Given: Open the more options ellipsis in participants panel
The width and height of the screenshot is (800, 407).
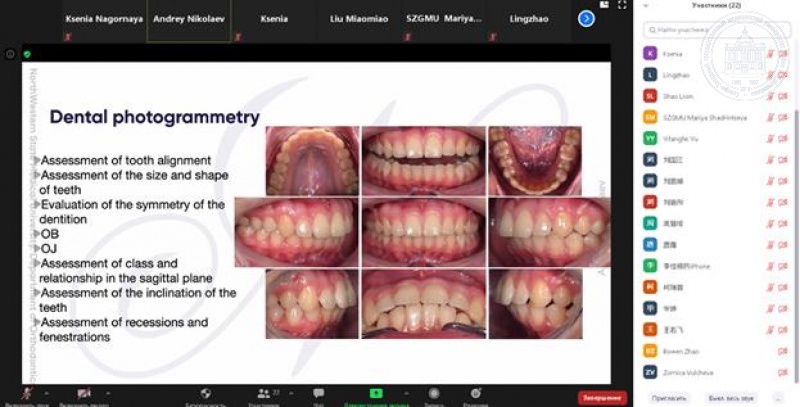Looking at the screenshot, I should (x=778, y=398).
